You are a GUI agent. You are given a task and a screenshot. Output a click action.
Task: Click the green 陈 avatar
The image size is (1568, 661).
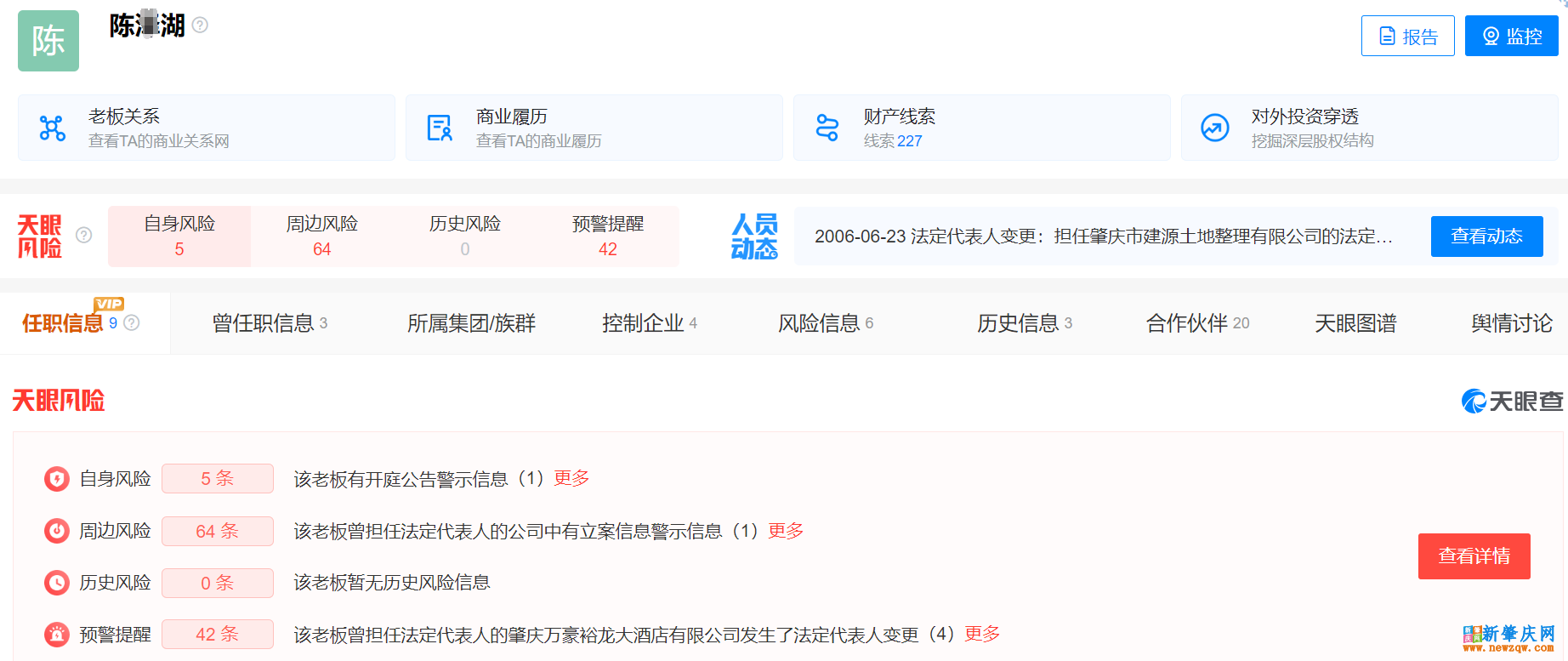tap(48, 41)
